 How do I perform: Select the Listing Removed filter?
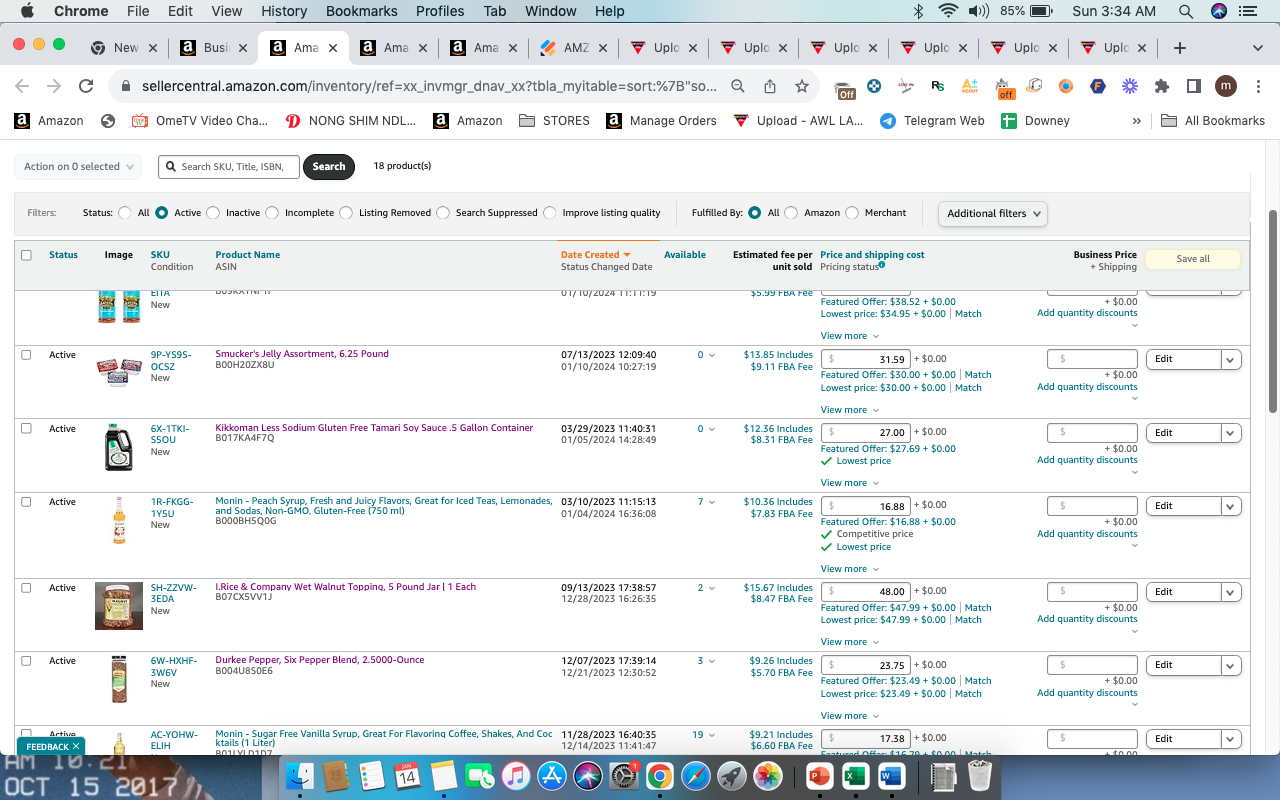346,213
